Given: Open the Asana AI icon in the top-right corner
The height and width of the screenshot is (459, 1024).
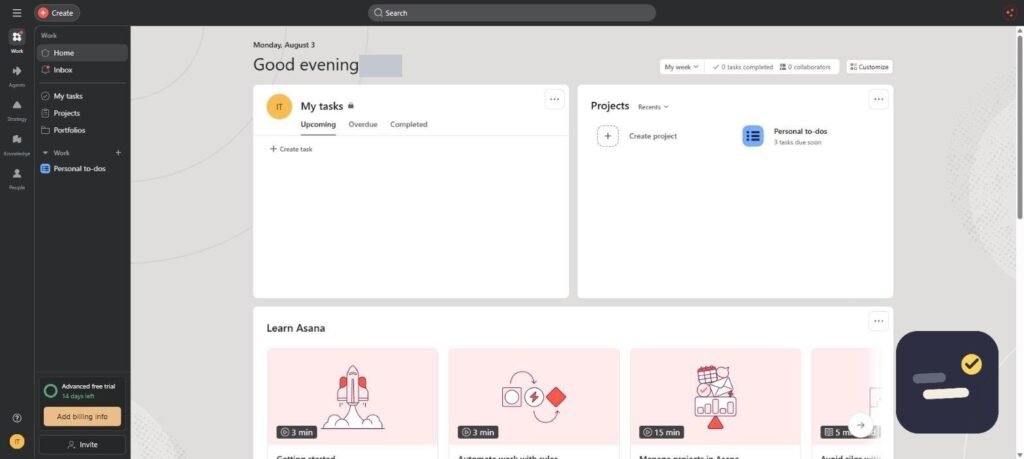Looking at the screenshot, I should [1010, 12].
